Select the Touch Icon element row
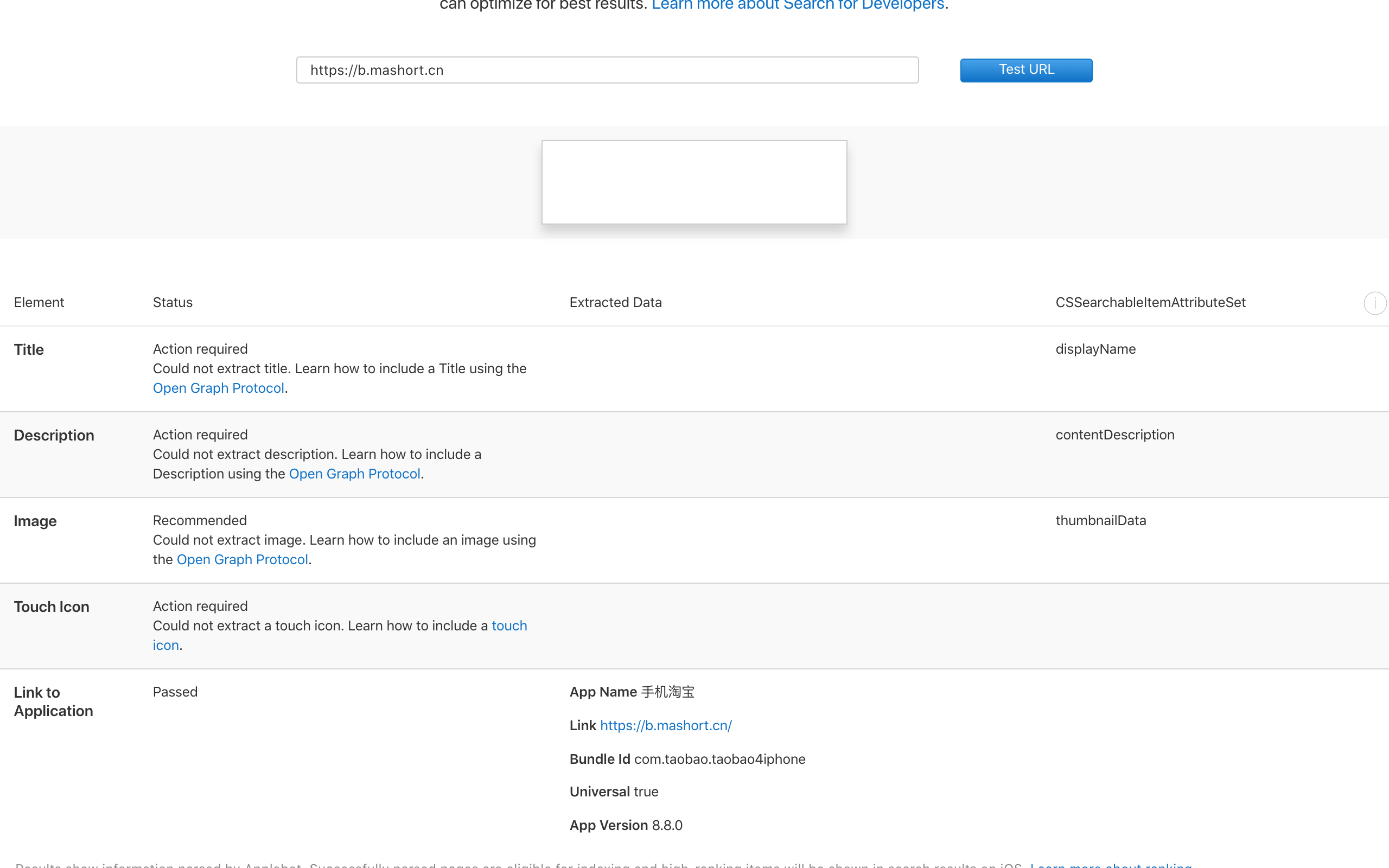Screen dimensions: 1389x868 tap(52, 606)
